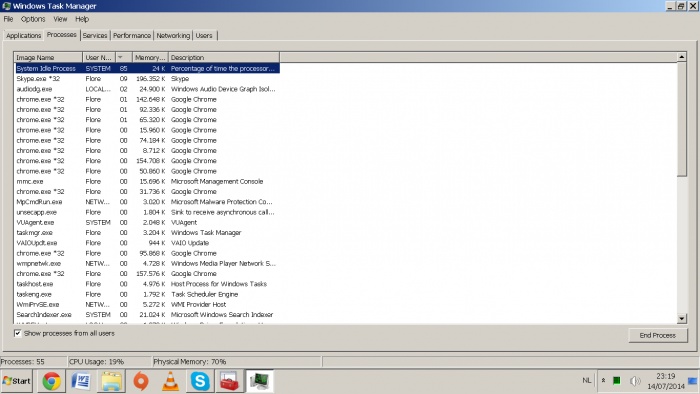The width and height of the screenshot is (700, 394).
Task: Sort by the Image Name column header
Action: [48, 58]
